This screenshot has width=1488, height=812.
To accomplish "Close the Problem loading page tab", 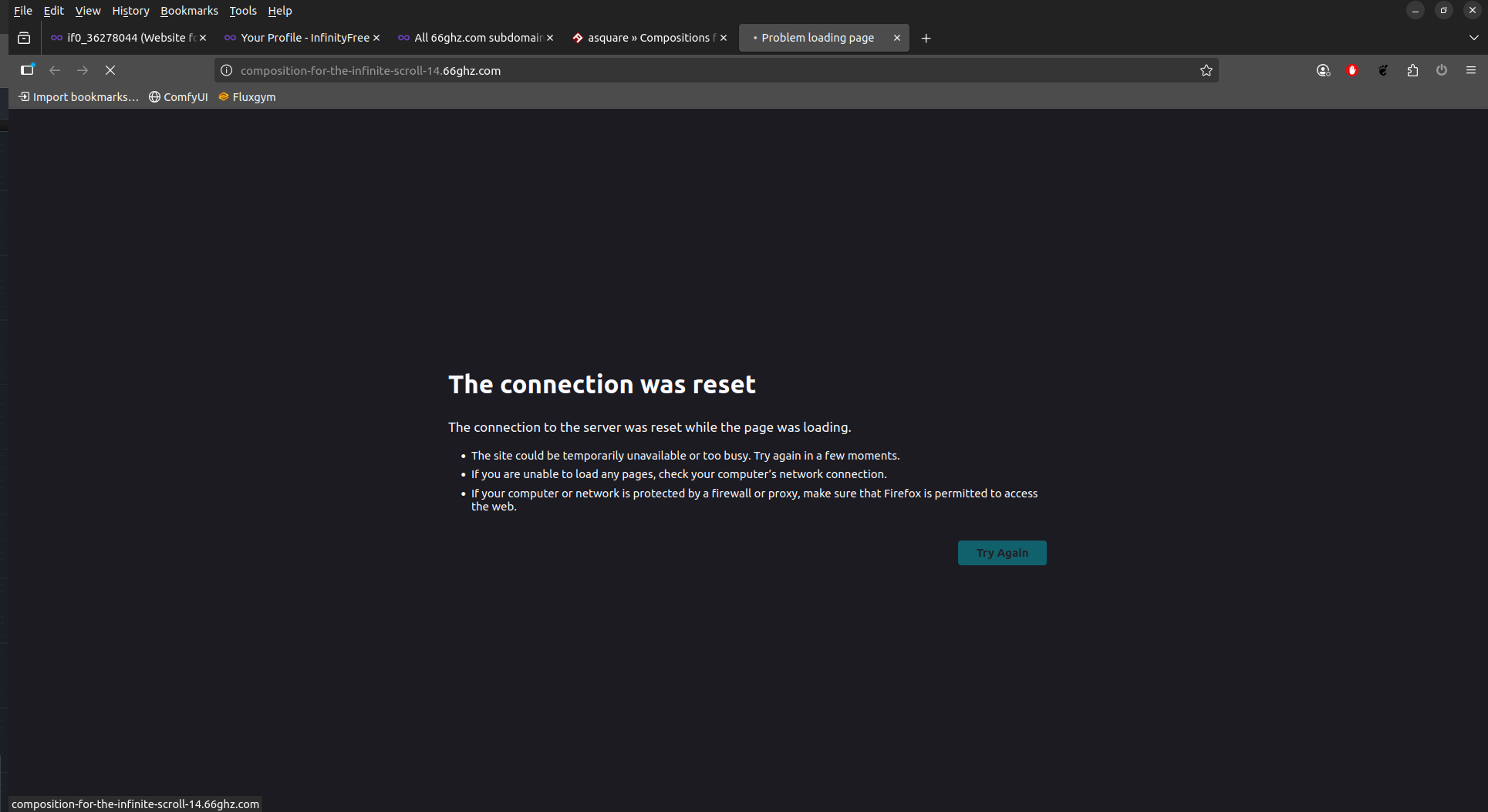I will [897, 38].
